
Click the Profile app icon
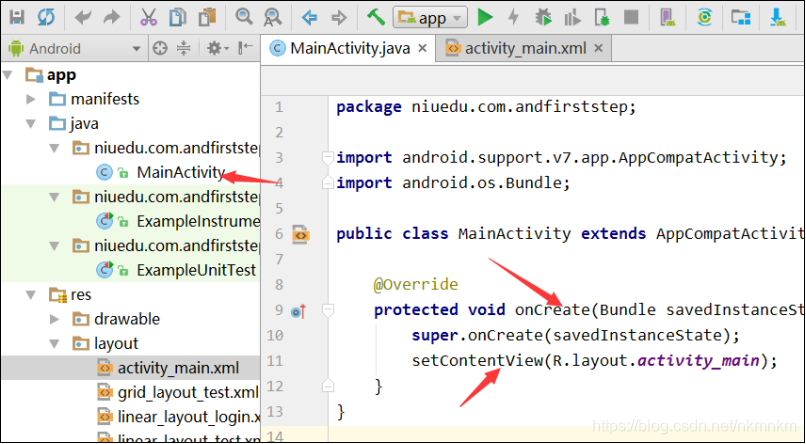pos(572,18)
